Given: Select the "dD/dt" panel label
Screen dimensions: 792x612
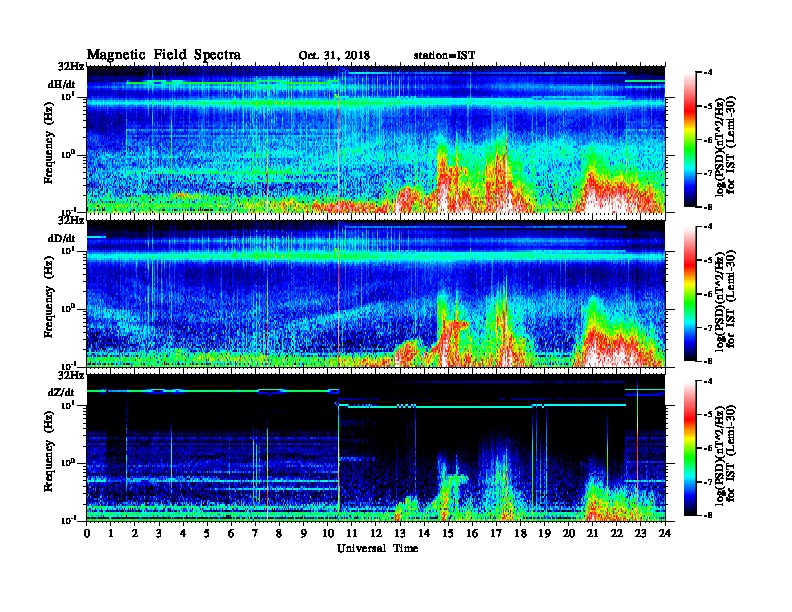Looking at the screenshot, I should point(62,238).
